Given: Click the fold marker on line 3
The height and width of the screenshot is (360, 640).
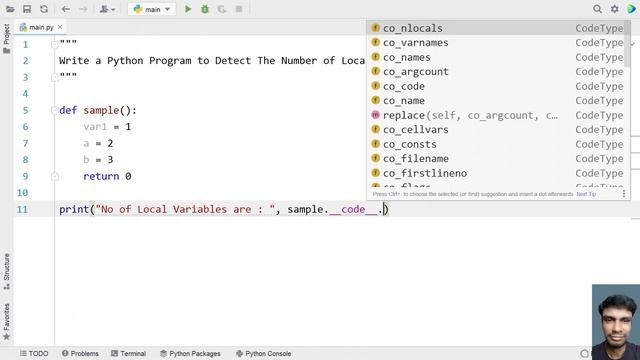Looking at the screenshot, I should click(x=55, y=77).
